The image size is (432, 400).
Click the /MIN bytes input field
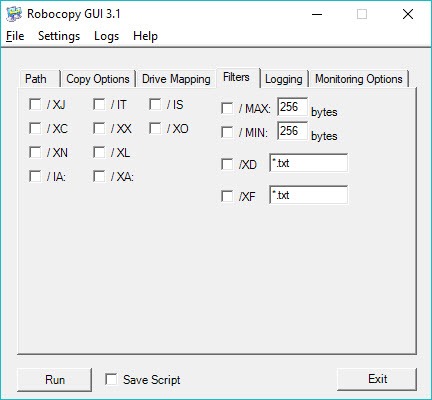292,131
